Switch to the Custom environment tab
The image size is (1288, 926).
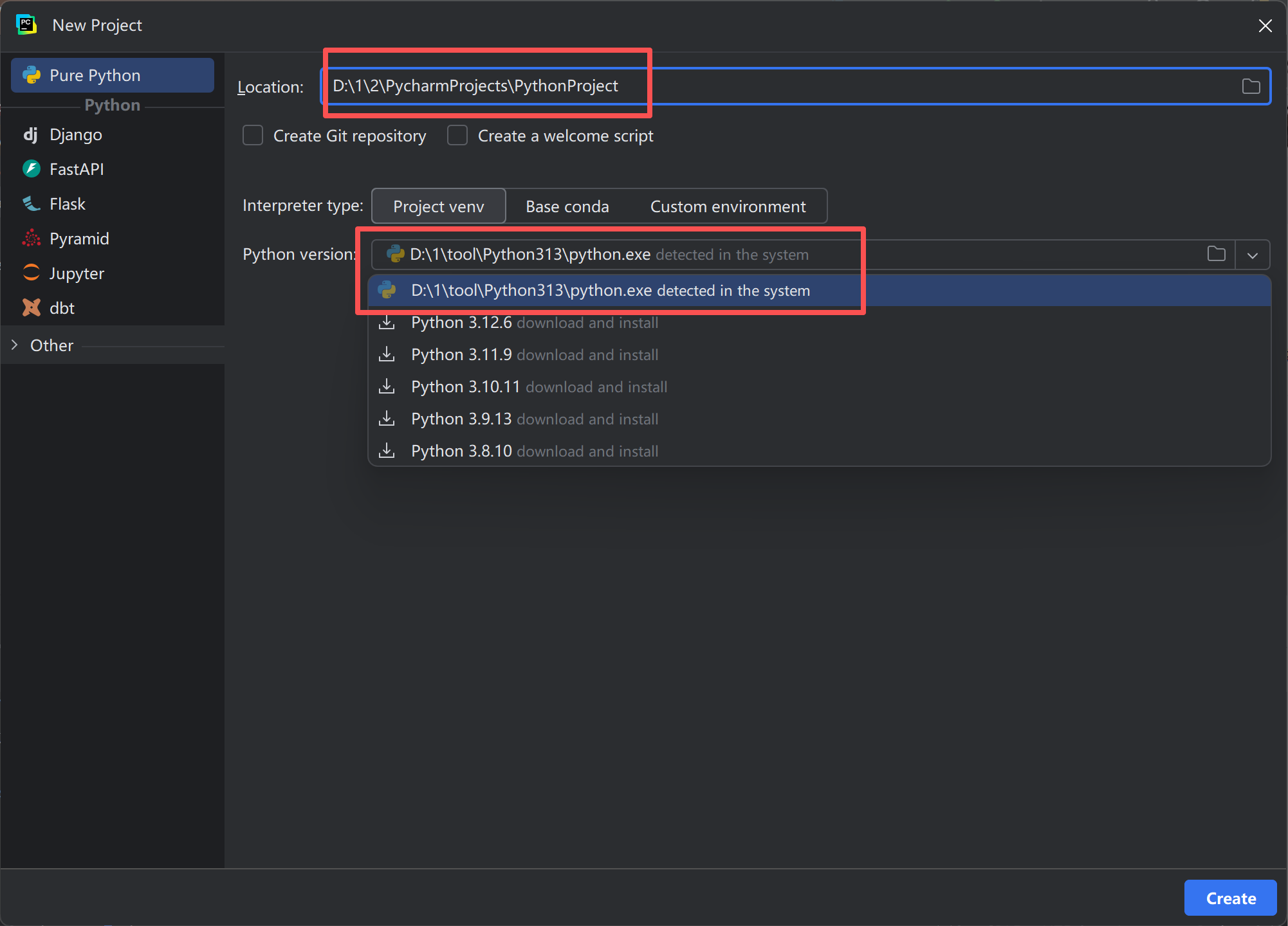(x=728, y=206)
